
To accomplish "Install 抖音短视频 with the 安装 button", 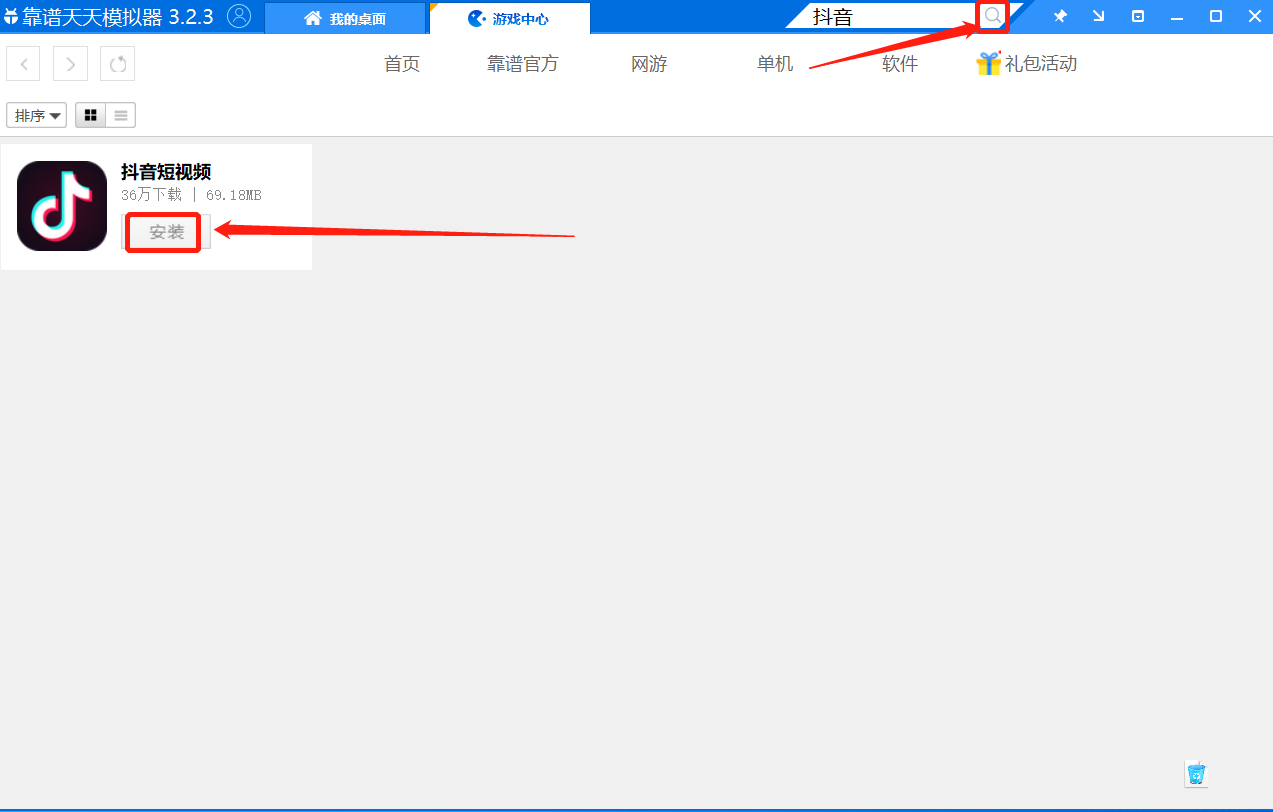I will 166,232.
